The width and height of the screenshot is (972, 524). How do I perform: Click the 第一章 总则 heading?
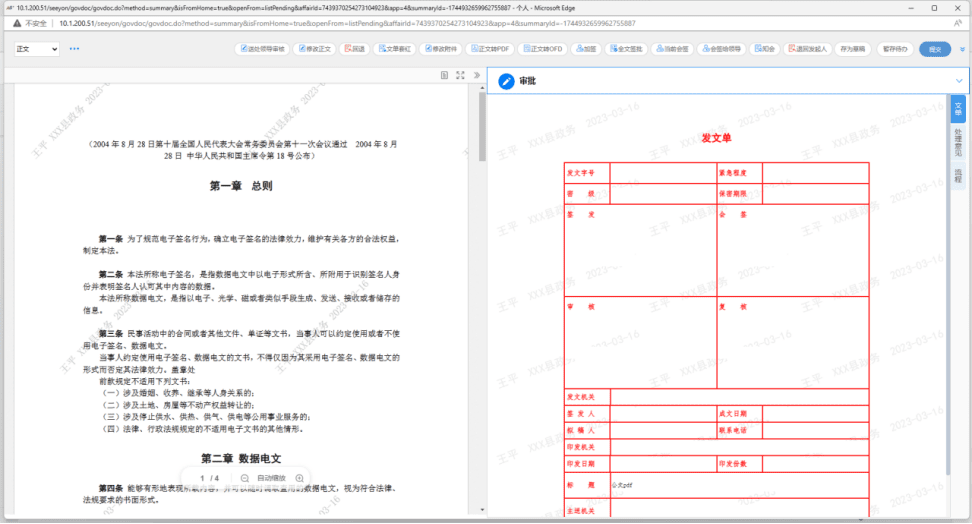(241, 186)
